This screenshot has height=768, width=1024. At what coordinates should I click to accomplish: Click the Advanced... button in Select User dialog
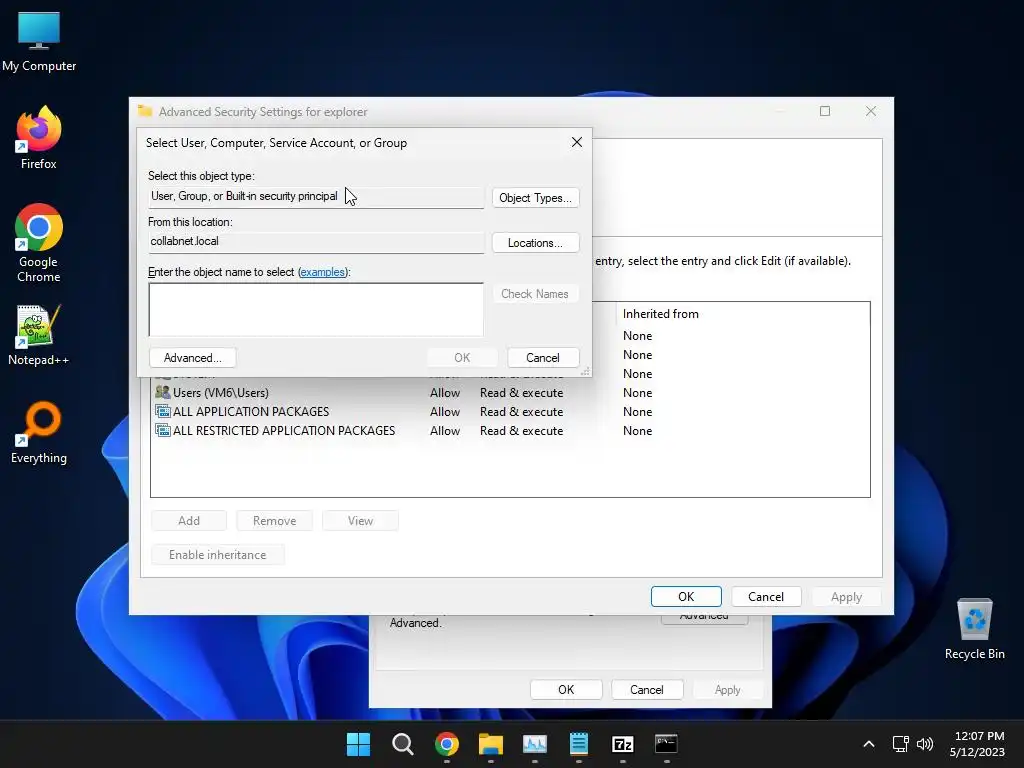pyautogui.click(x=193, y=358)
